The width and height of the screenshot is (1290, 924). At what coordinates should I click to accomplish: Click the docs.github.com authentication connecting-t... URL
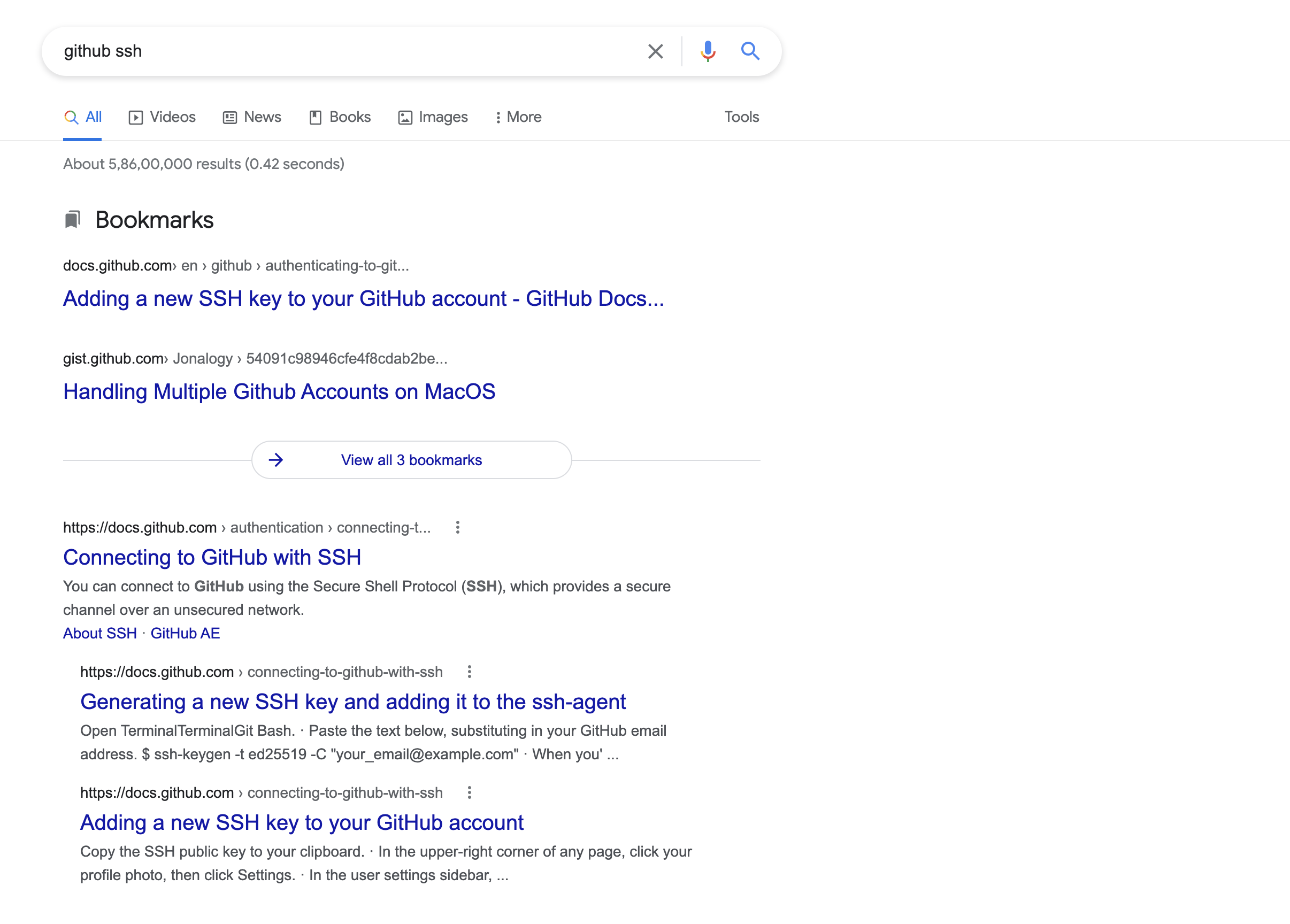[247, 528]
